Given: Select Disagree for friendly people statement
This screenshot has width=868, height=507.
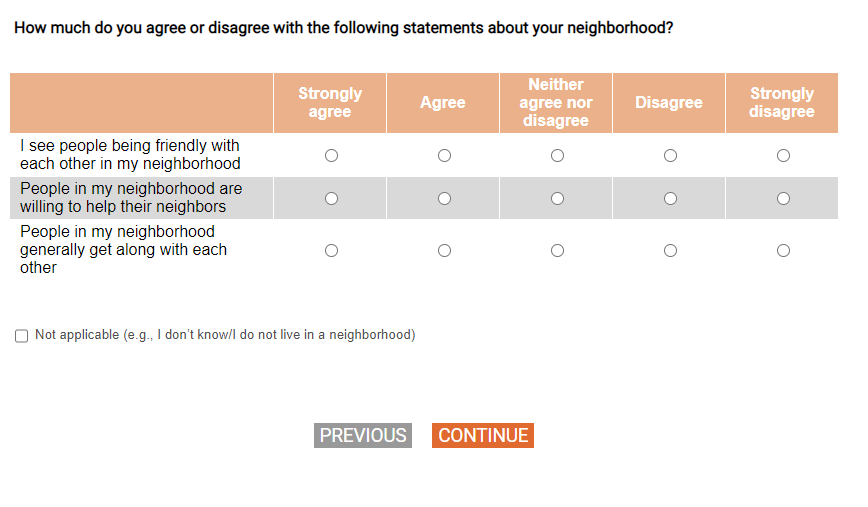Looking at the screenshot, I should [670, 156].
